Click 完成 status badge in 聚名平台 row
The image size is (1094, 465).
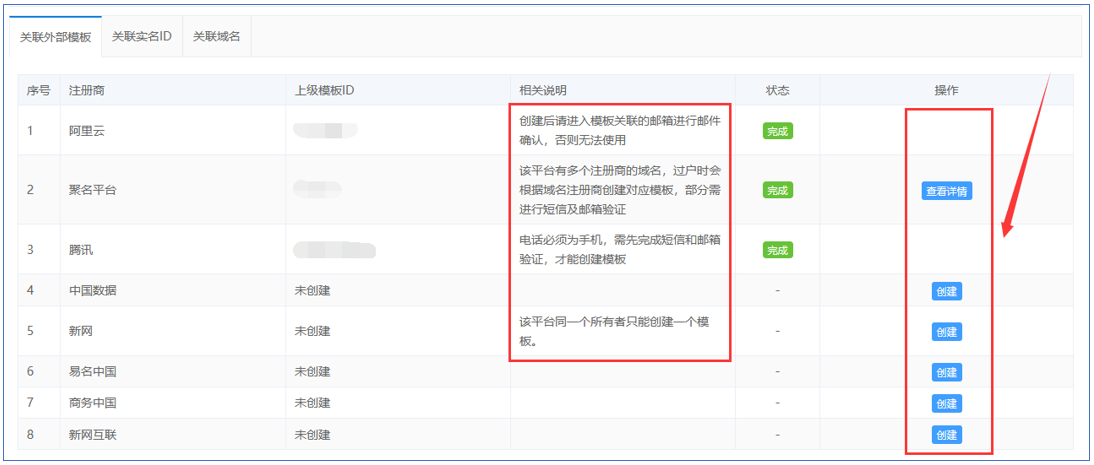pyautogui.click(x=777, y=190)
